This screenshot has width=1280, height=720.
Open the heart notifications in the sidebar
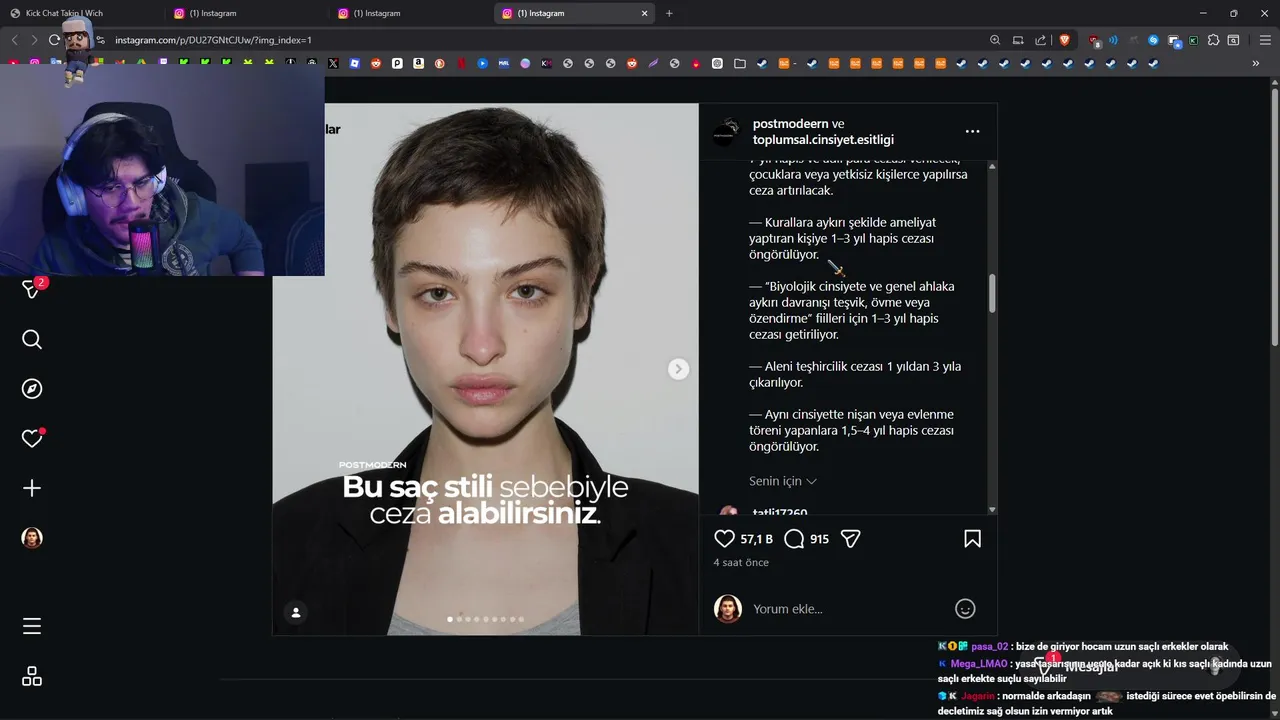point(32,438)
